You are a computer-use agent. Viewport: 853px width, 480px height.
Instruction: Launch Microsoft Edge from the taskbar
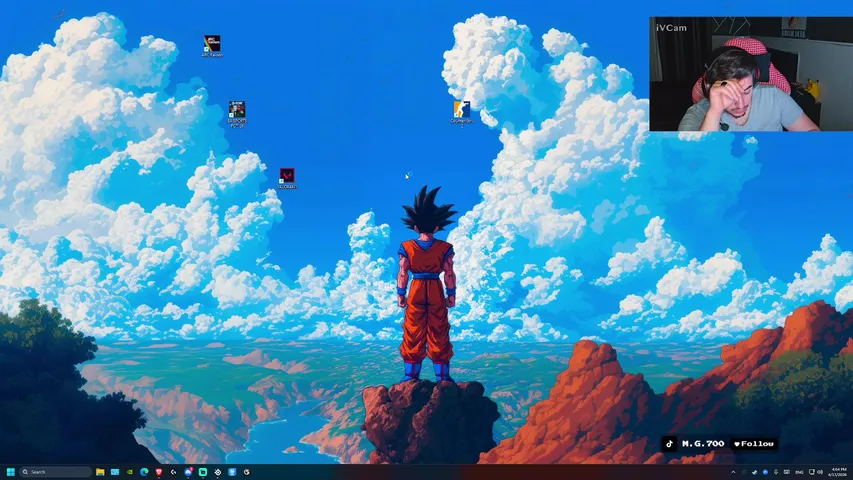144,472
